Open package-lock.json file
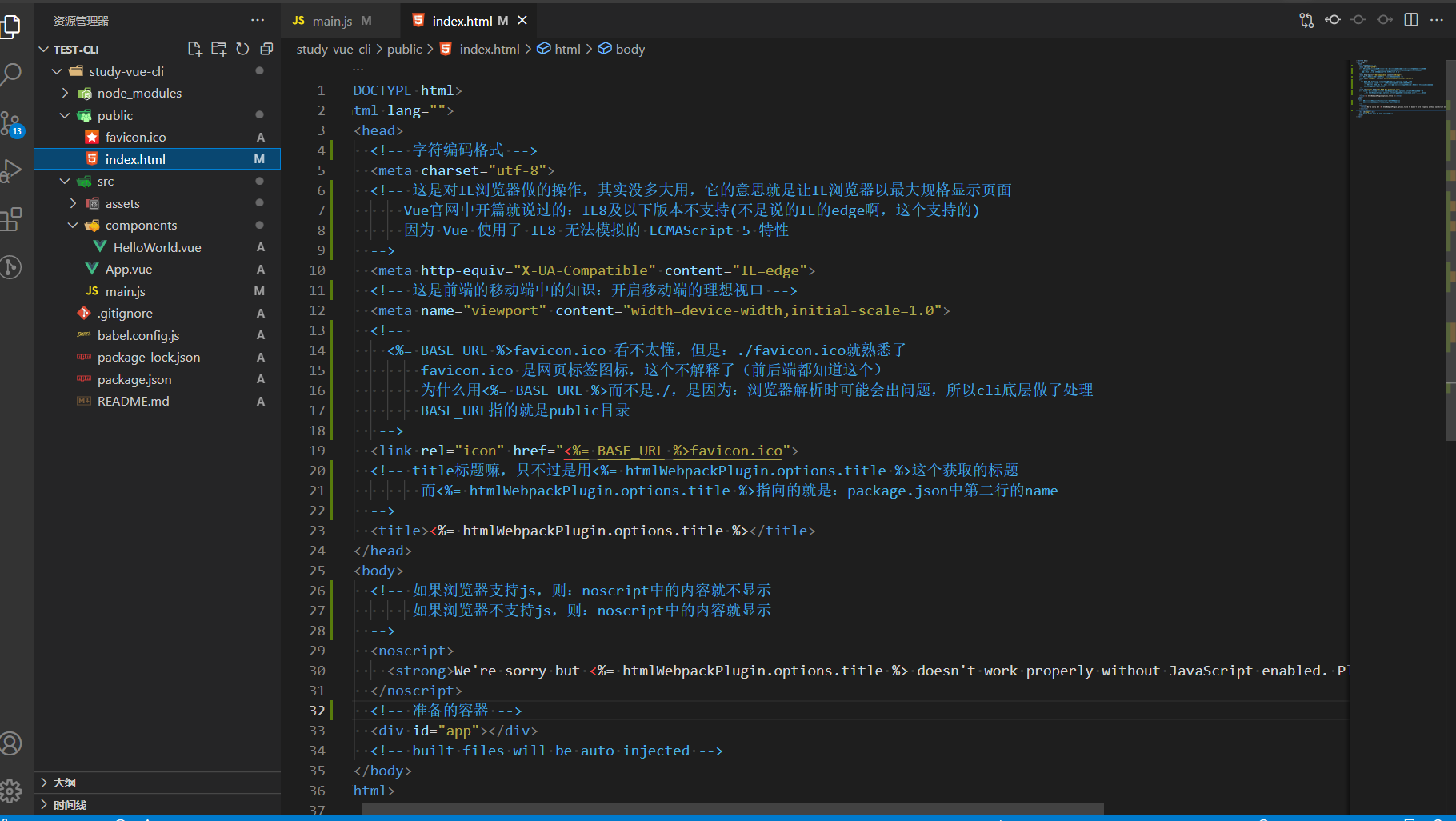 [157, 358]
